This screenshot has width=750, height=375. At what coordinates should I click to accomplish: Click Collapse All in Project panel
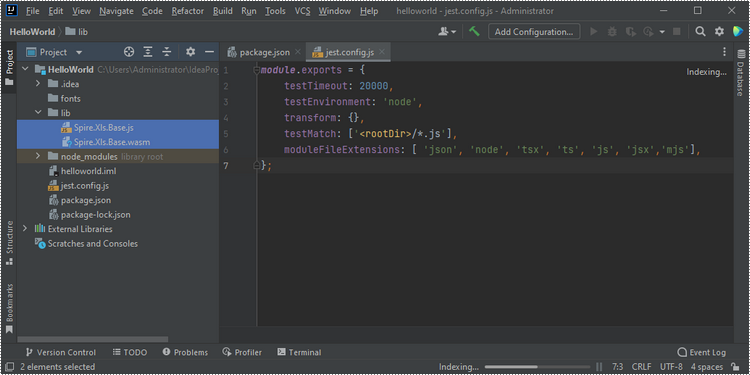(x=166, y=52)
